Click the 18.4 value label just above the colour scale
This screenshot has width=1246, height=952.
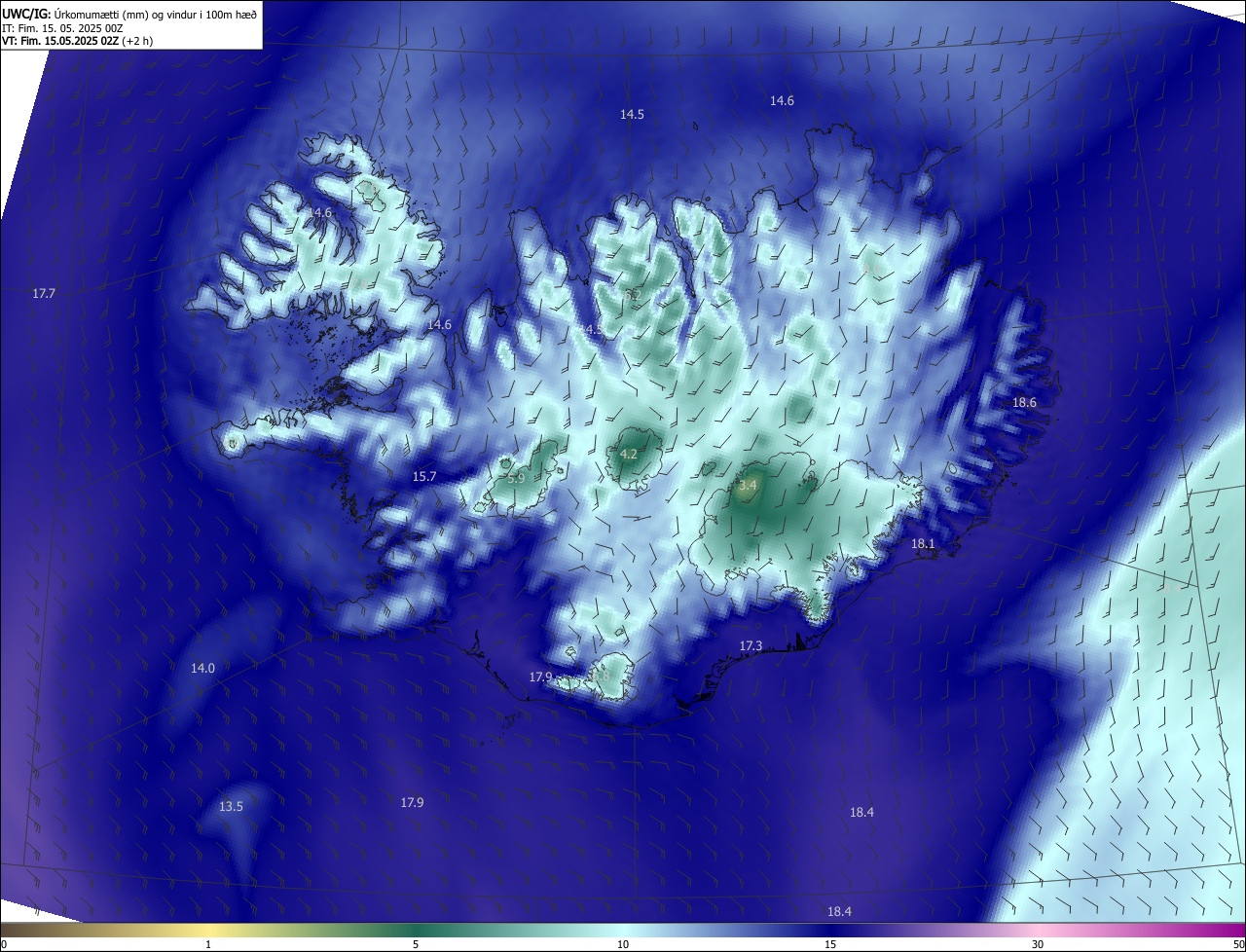[839, 911]
